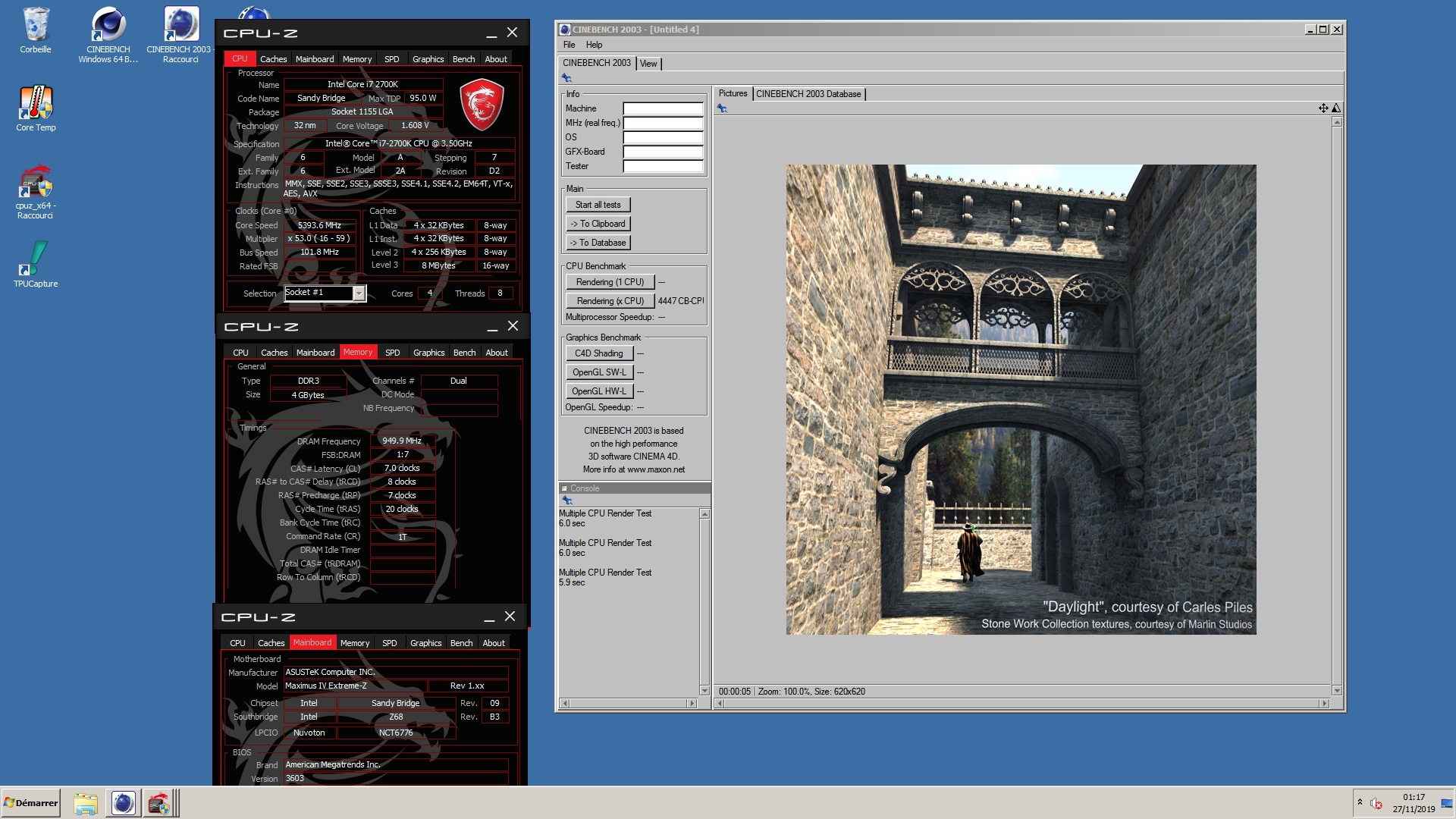Click the OS input field
Screen dimensions: 1456x819
point(663,137)
